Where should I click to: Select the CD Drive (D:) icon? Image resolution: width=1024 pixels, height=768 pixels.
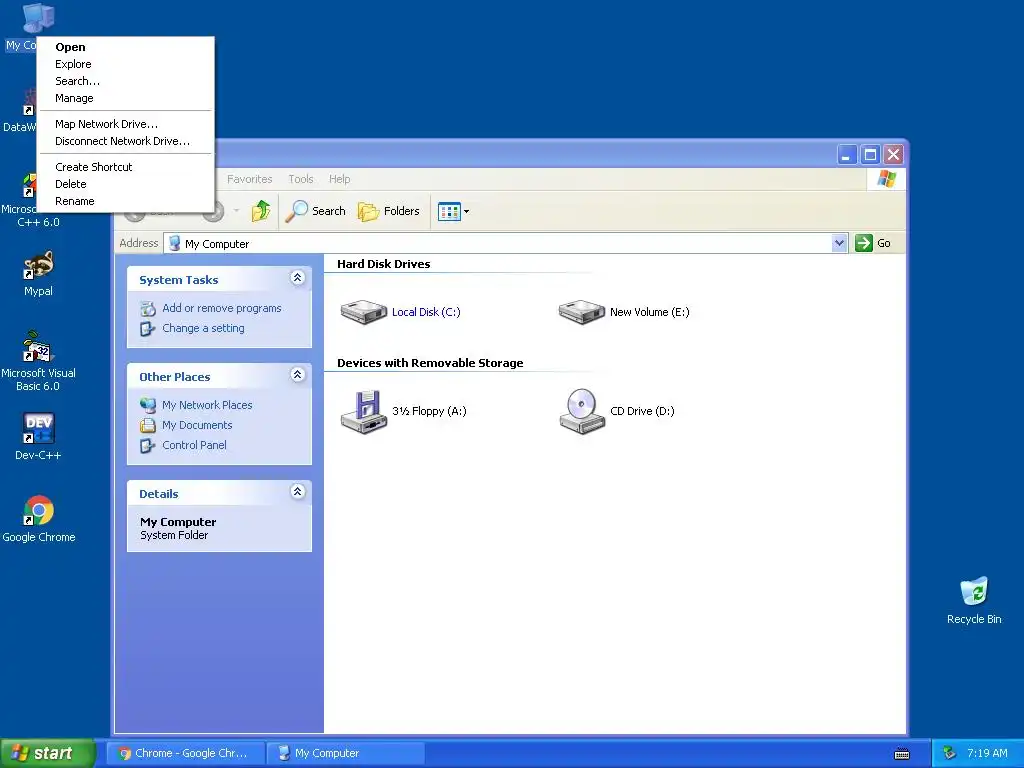tap(582, 411)
